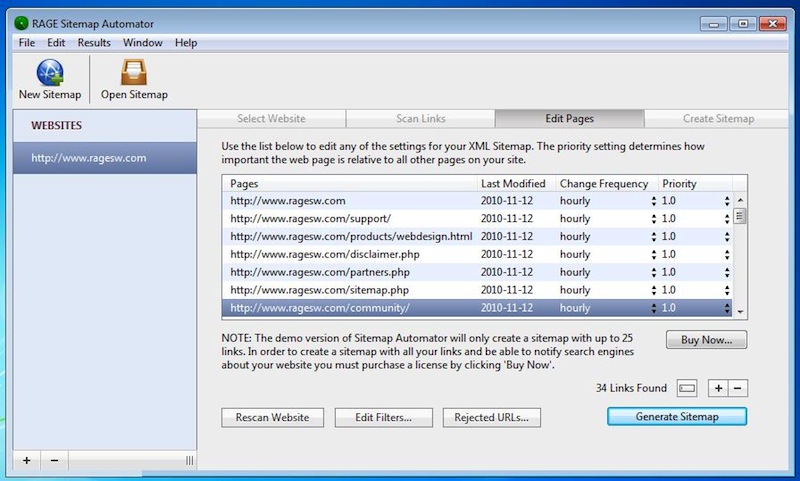
Task: Click the 2010-11-12 date in support/ row
Action: [x=507, y=219]
